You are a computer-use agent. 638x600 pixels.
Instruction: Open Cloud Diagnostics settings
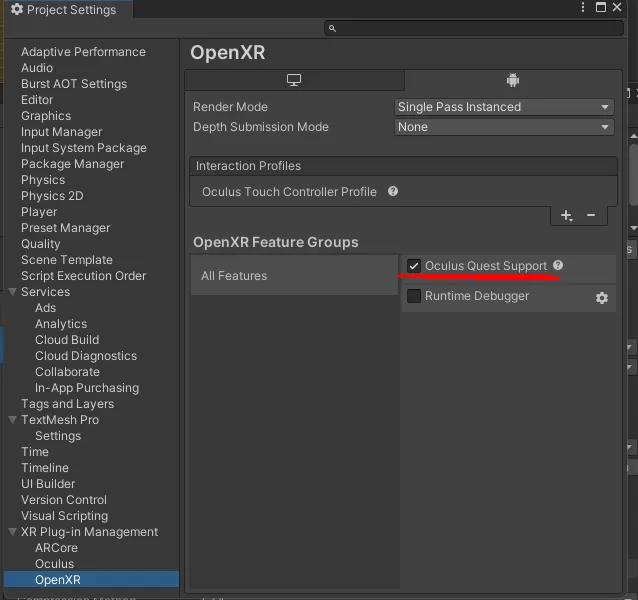click(x=86, y=356)
